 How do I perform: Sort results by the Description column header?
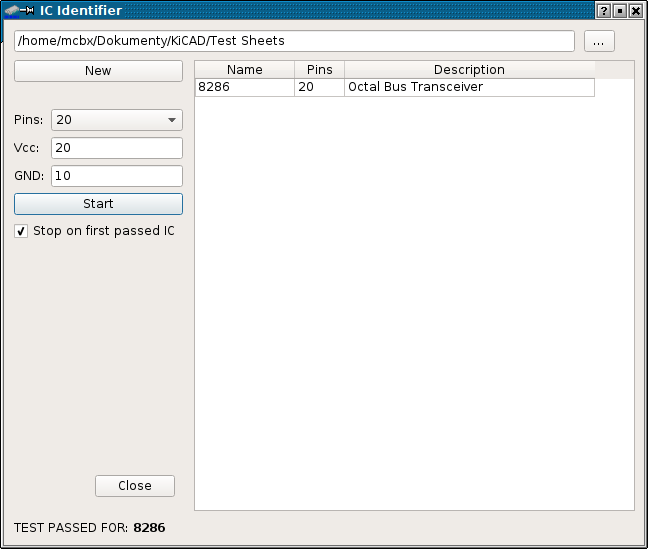click(x=469, y=70)
